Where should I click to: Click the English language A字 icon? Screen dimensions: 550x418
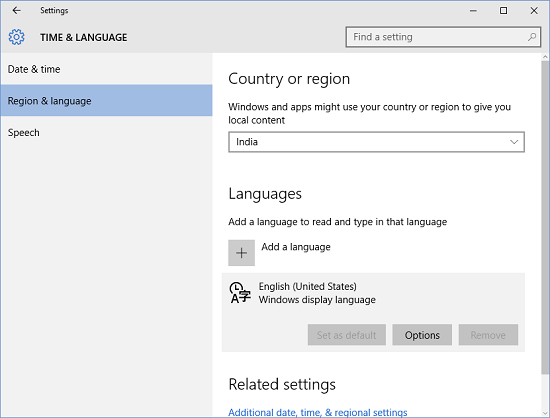tap(240, 293)
